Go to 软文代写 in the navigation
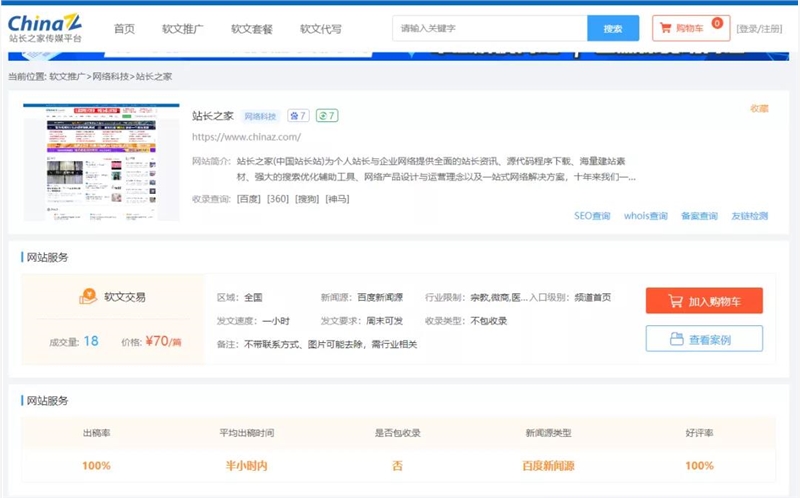This screenshot has height=498, width=800. tap(320, 29)
